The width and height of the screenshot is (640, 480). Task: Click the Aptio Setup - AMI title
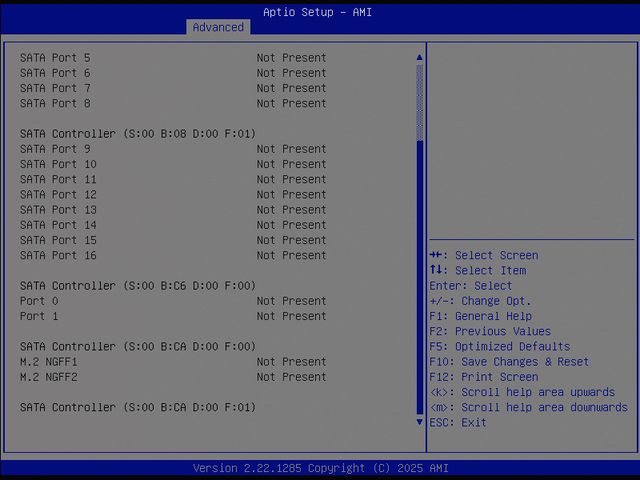coord(317,12)
